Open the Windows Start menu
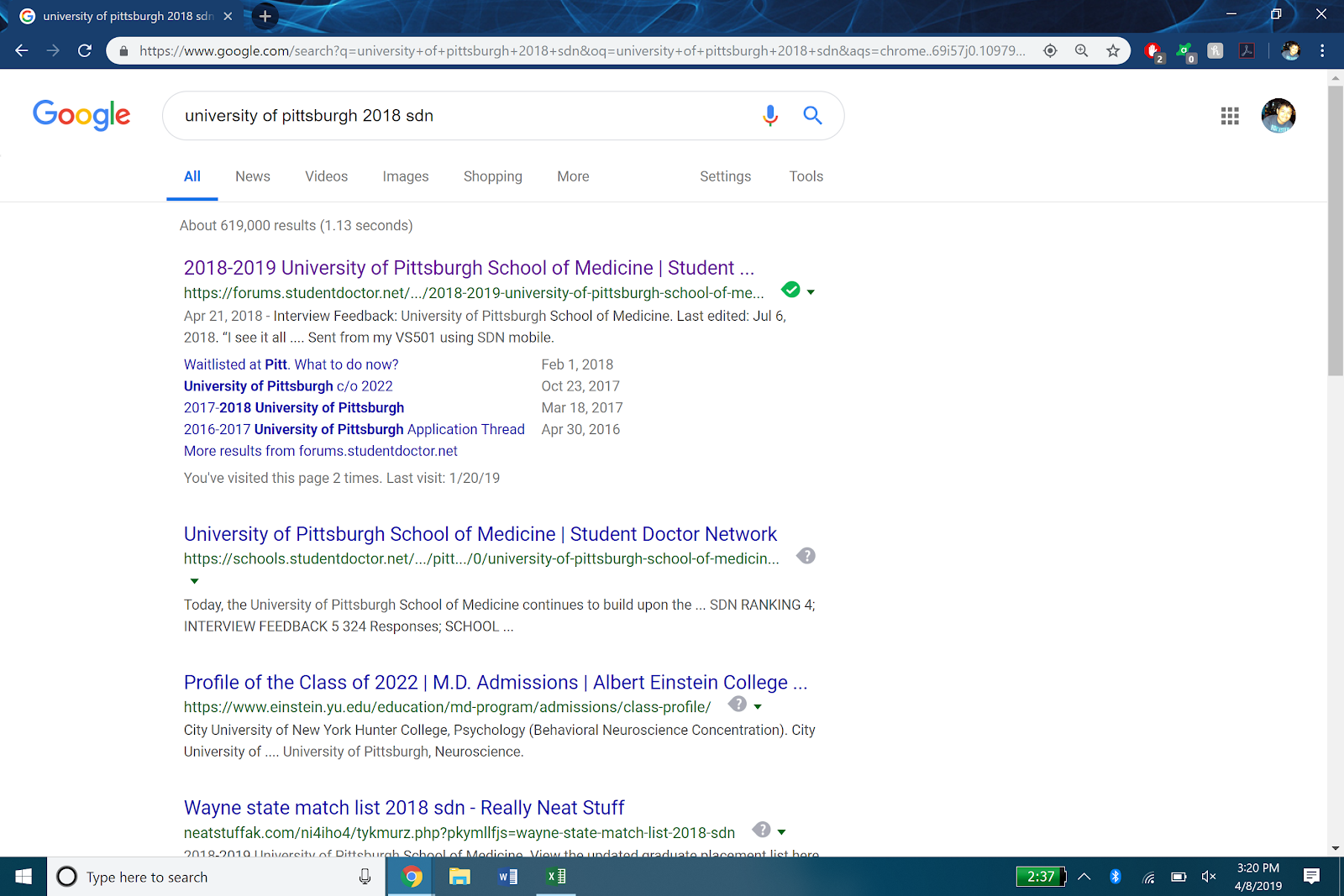Viewport: 1344px width, 896px height. pyautogui.click(x=24, y=877)
